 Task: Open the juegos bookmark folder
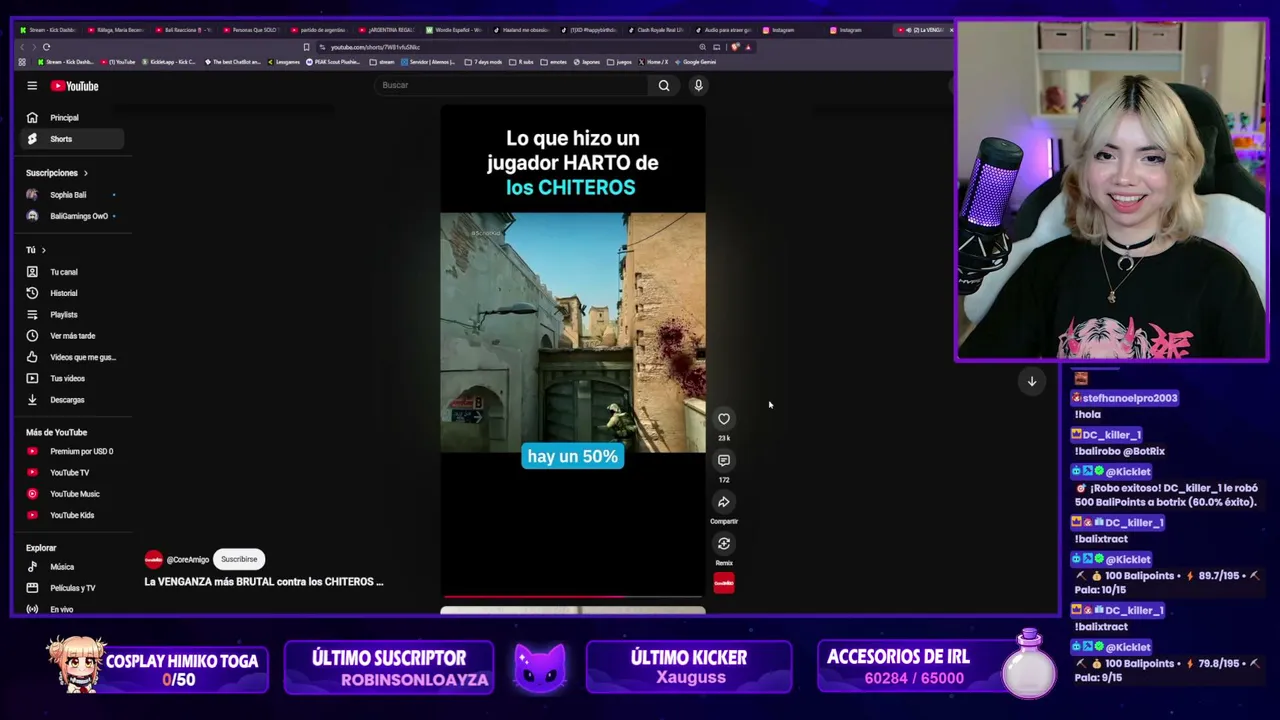pos(620,62)
